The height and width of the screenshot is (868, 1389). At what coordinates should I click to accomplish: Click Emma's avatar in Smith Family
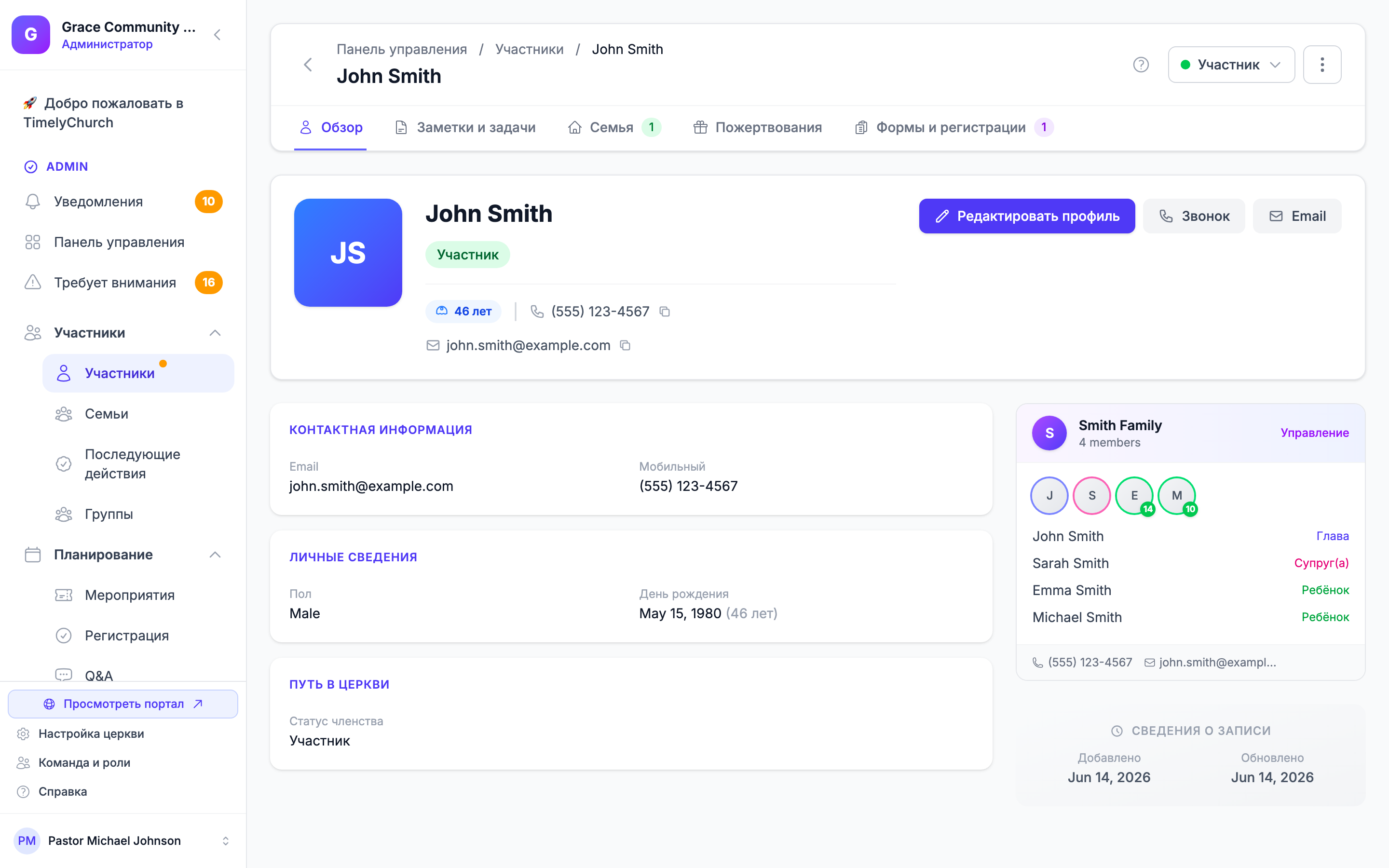1134,495
